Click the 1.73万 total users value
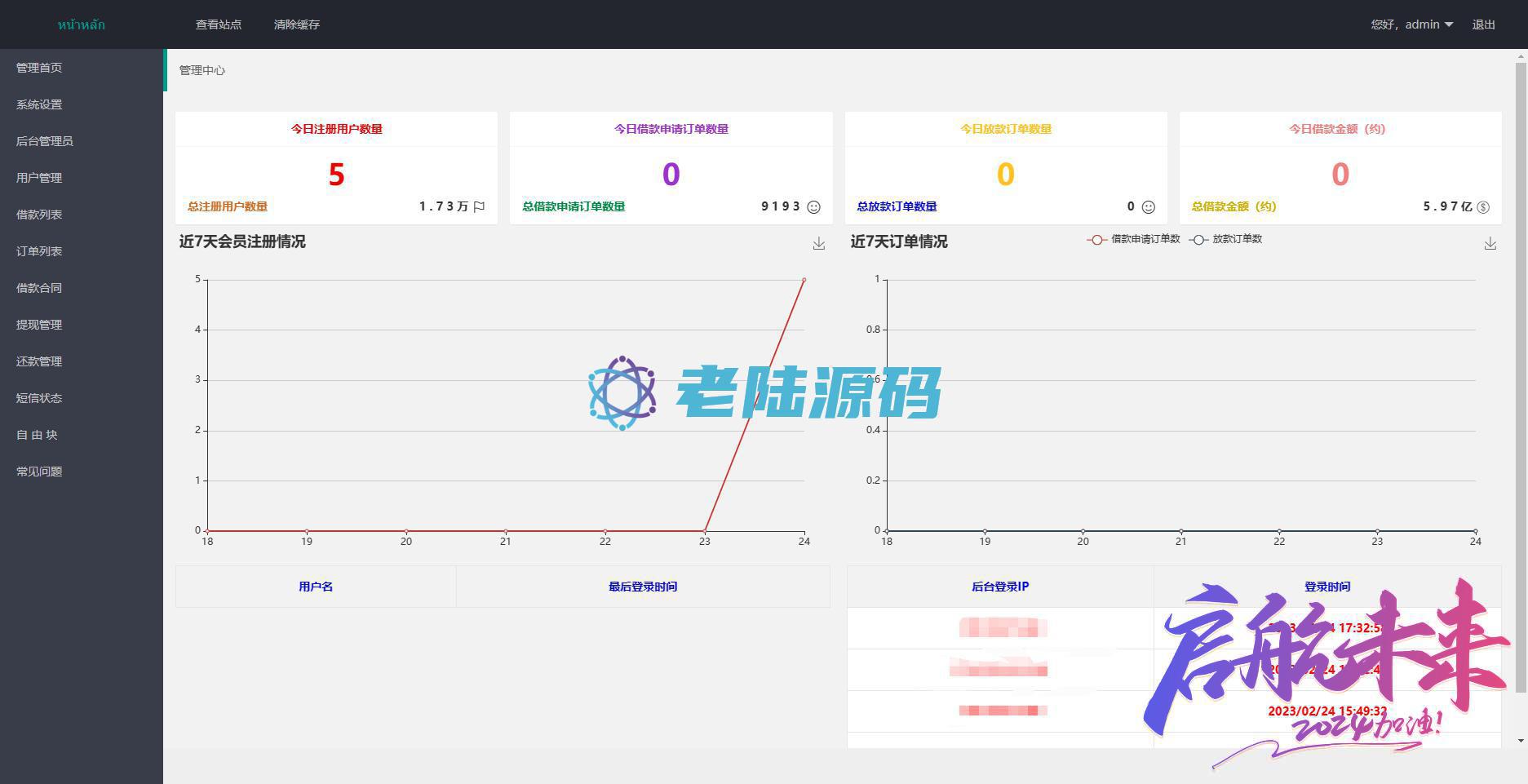The width and height of the screenshot is (1528, 784). (444, 206)
